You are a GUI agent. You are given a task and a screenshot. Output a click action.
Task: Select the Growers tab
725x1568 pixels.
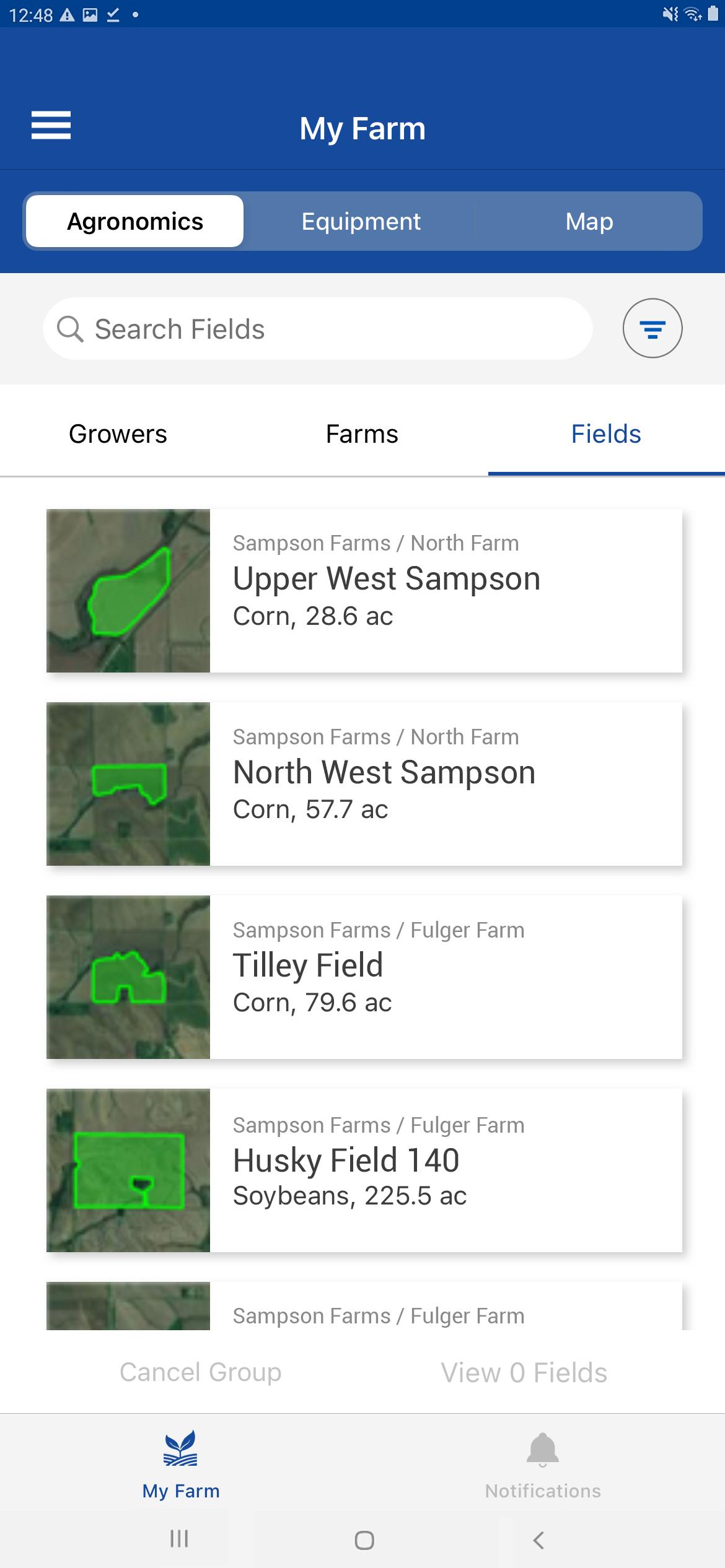[x=118, y=434]
